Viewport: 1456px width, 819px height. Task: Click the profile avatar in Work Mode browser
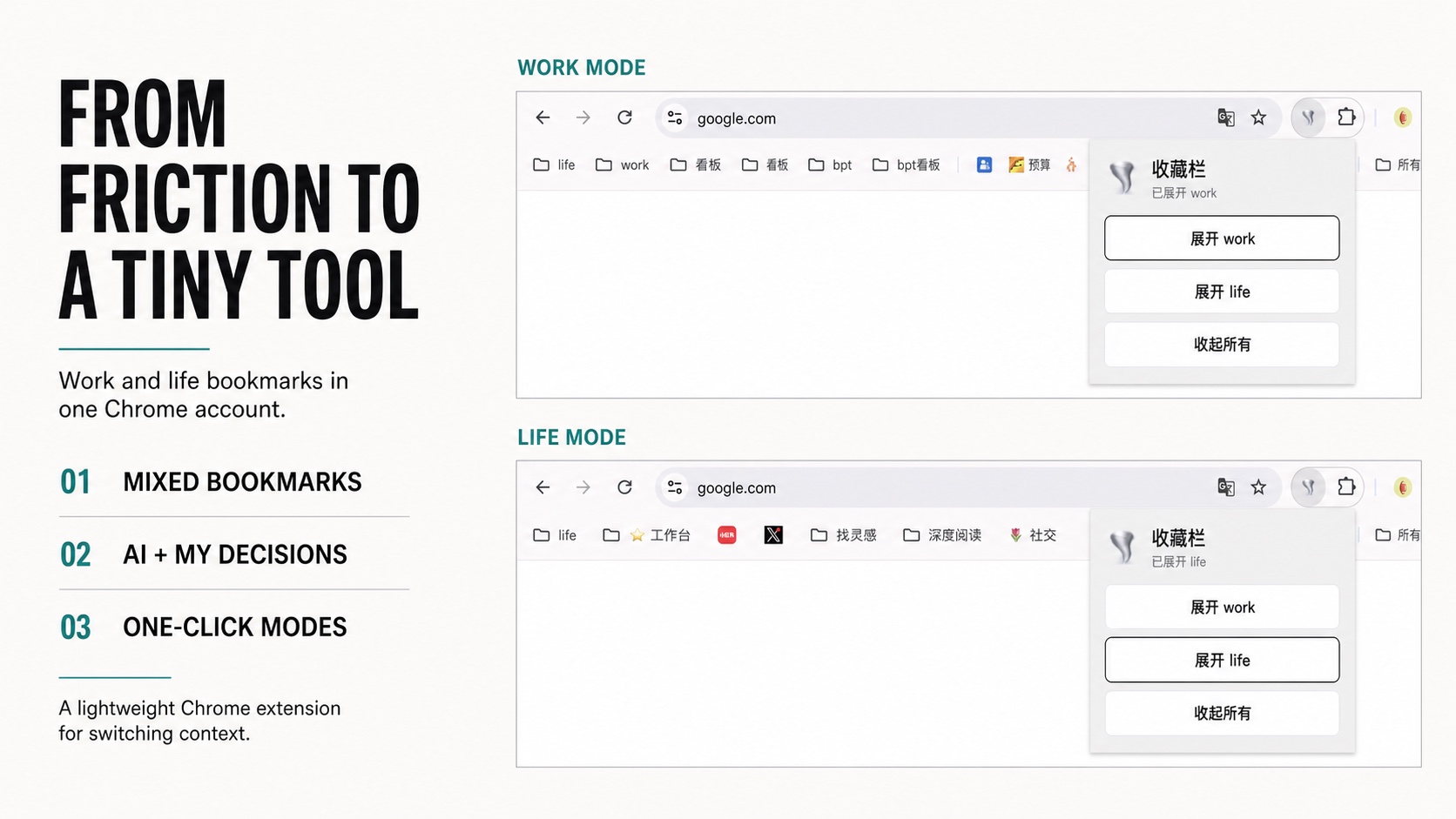[1402, 117]
